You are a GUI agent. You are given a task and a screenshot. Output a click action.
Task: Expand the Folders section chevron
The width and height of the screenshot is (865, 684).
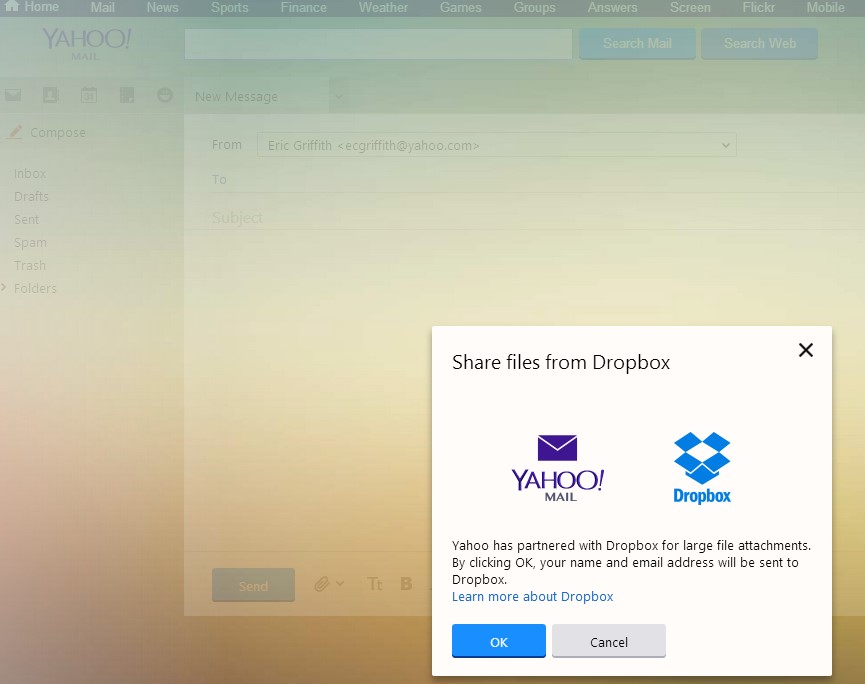(x=3, y=287)
